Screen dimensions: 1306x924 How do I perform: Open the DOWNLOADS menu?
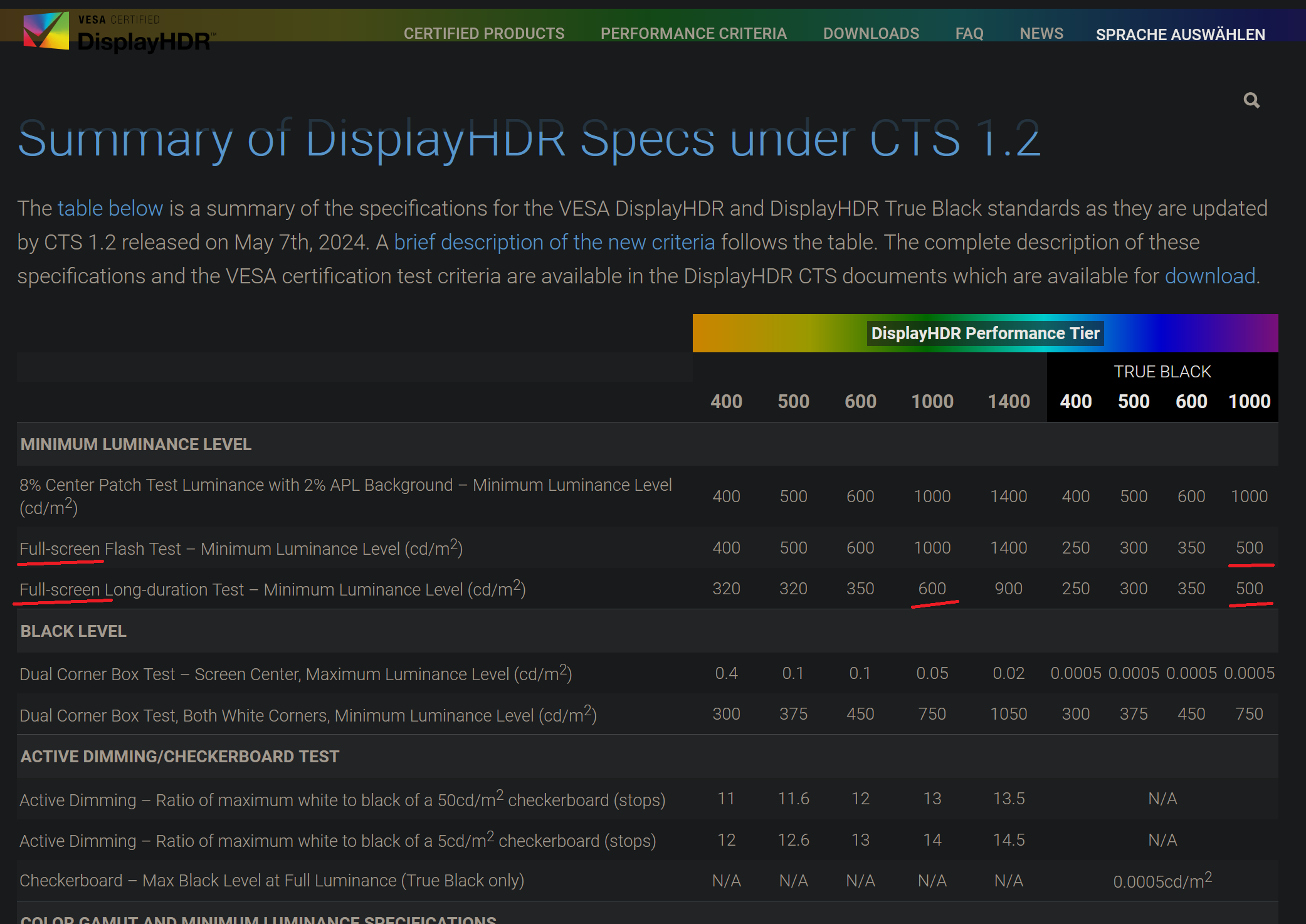coord(871,33)
